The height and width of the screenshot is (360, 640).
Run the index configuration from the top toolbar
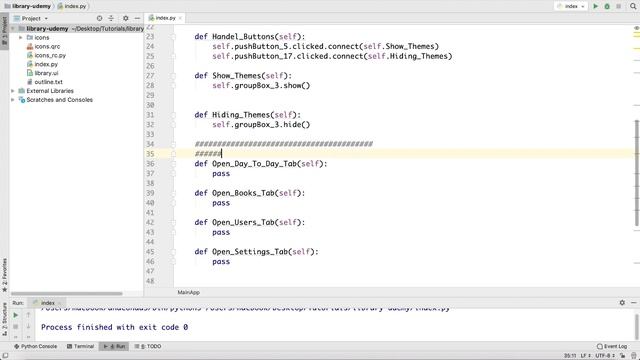pyautogui.click(x=596, y=6)
